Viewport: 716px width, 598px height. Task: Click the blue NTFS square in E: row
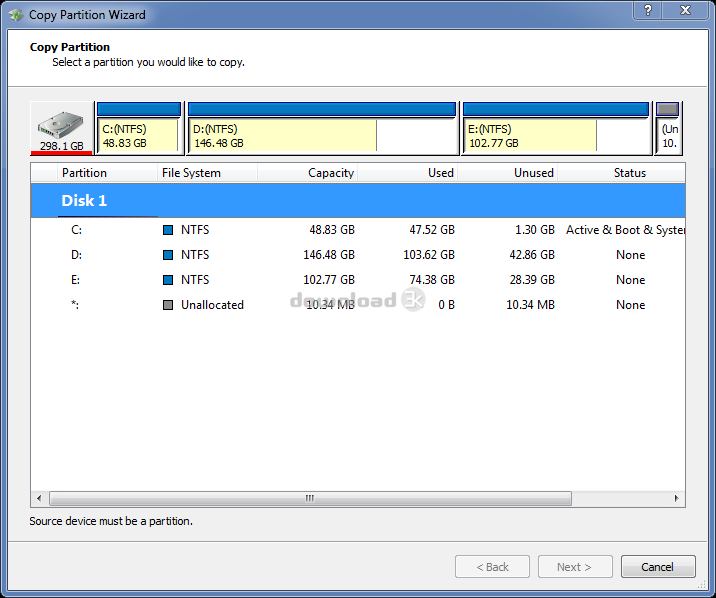pyautogui.click(x=168, y=280)
